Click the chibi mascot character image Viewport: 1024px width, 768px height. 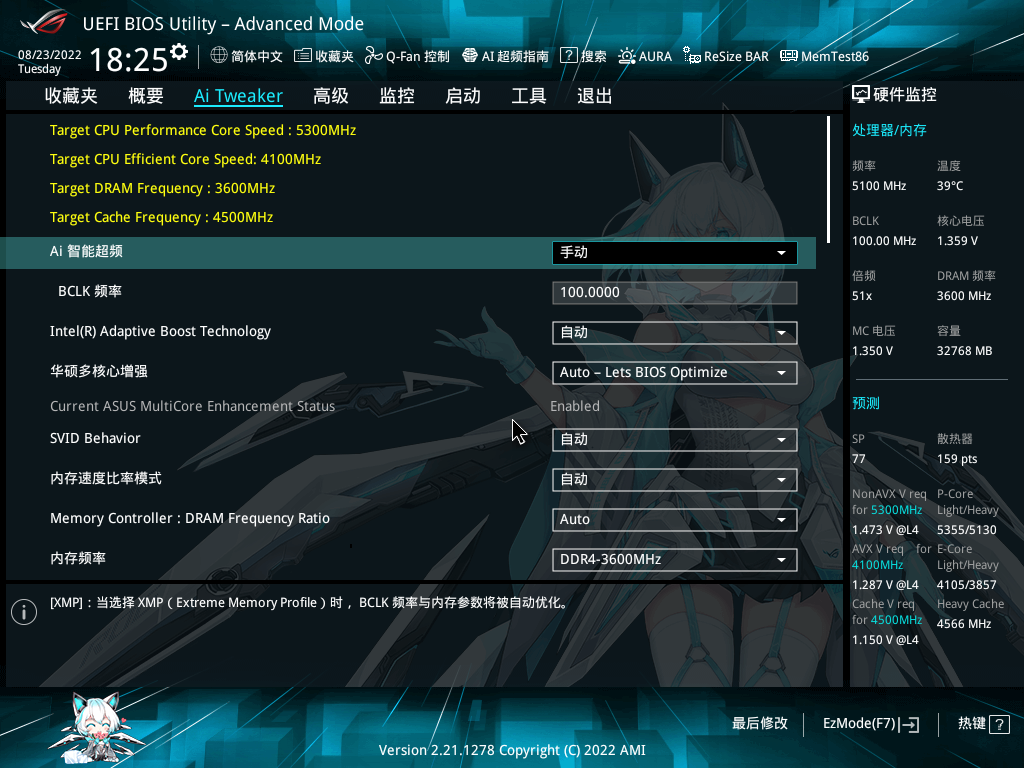tap(98, 729)
